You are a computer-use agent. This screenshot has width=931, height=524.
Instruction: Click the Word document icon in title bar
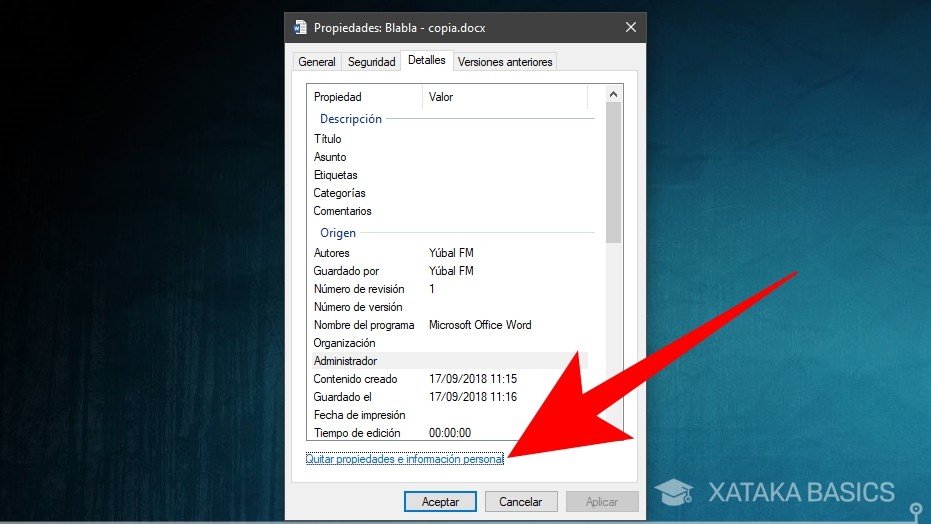point(300,28)
